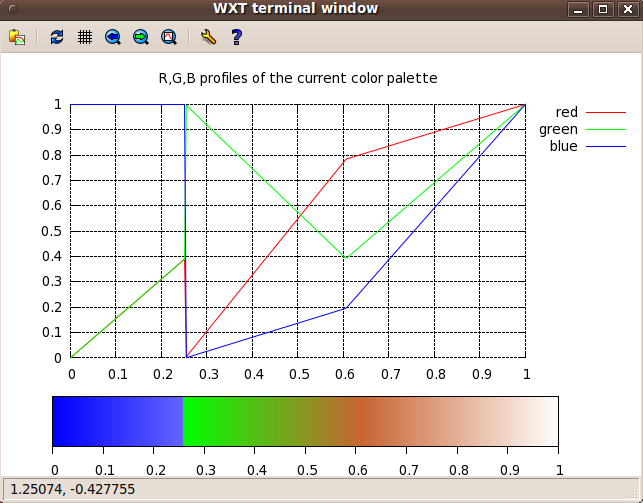Click x-axis label 0.6 under the plot
This screenshot has height=503, width=643.
pos(344,374)
